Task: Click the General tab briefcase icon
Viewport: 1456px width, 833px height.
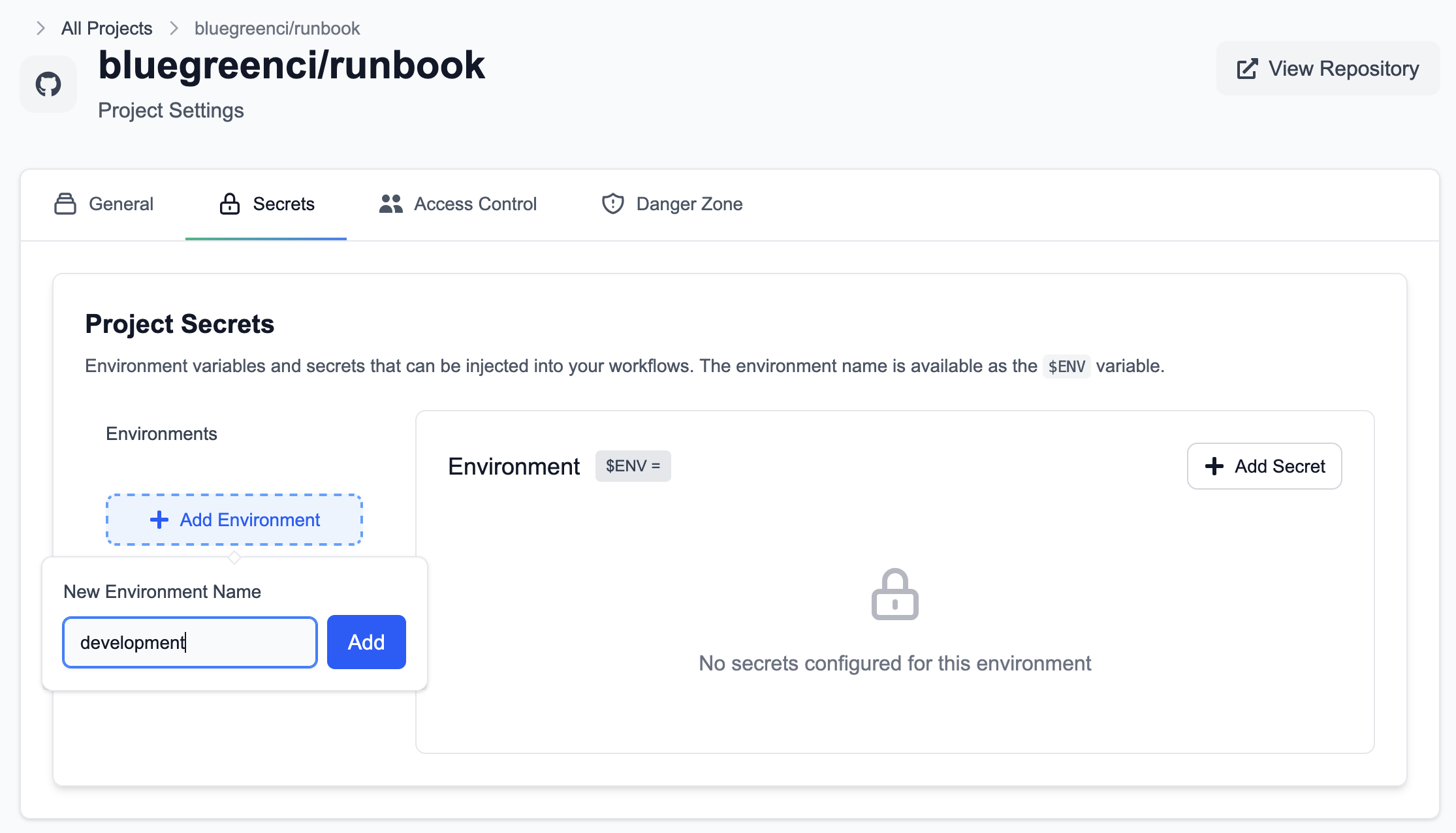Action: coord(65,204)
